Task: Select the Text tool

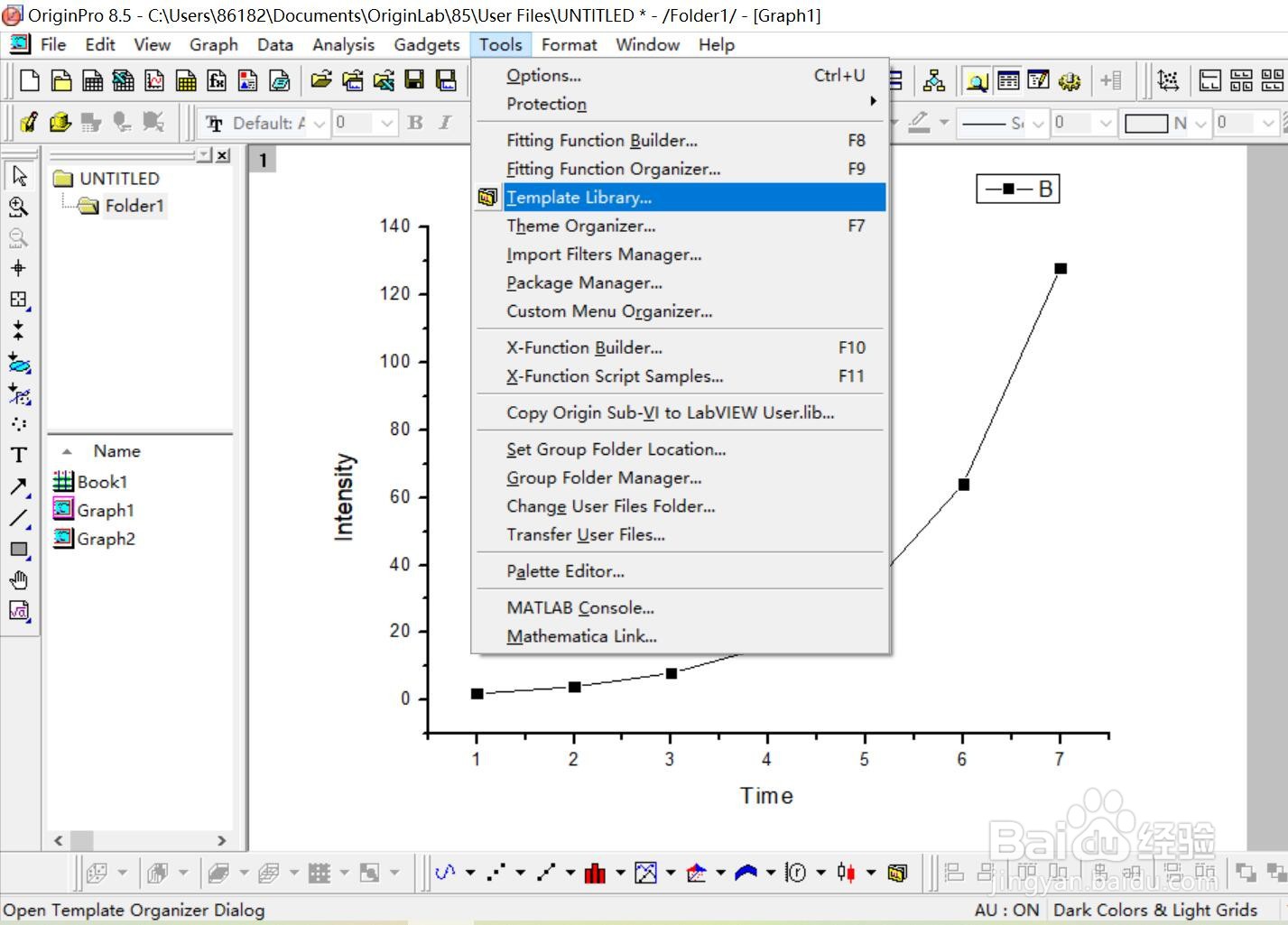Action: click(19, 455)
